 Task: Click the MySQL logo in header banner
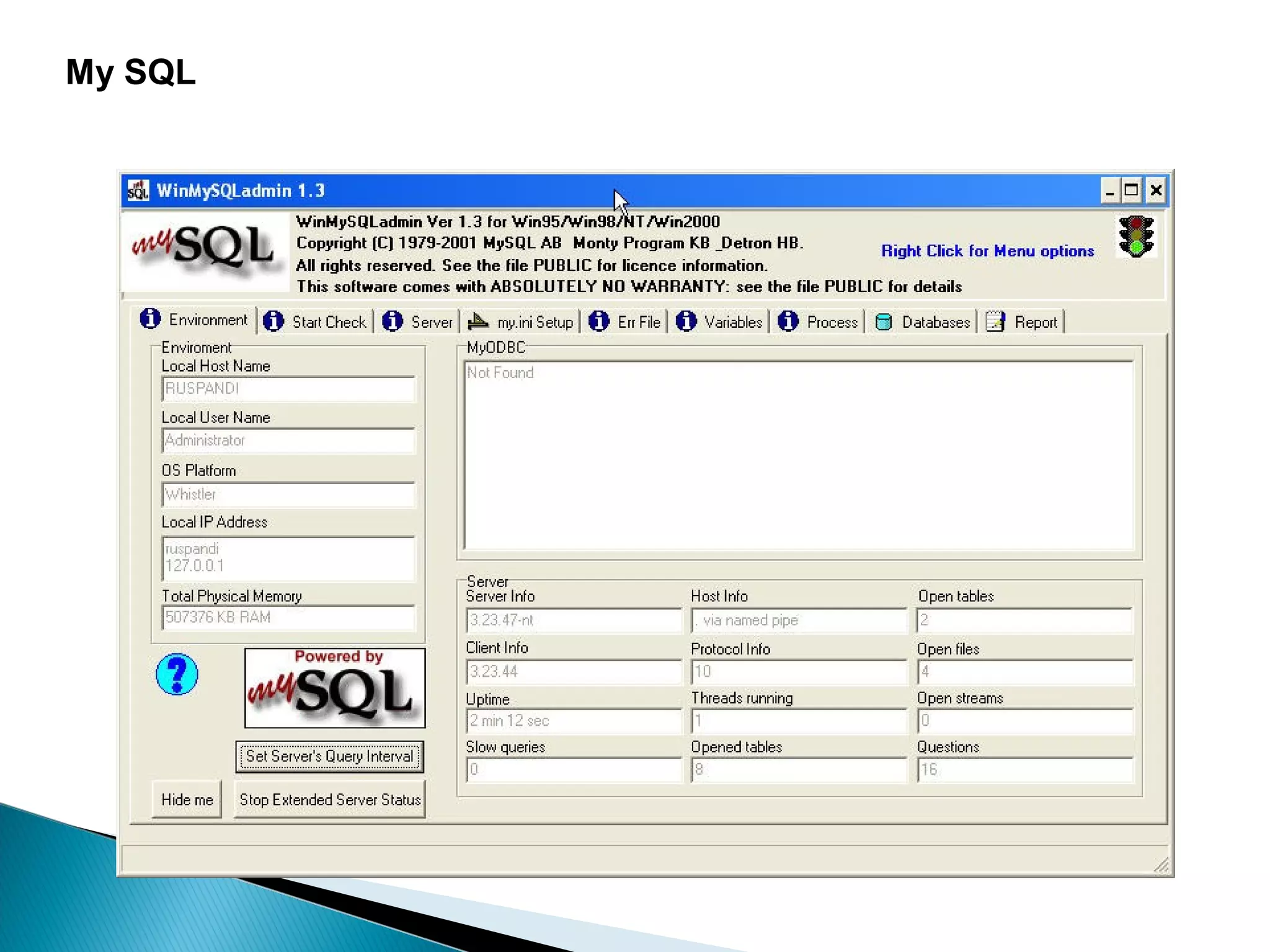click(205, 251)
